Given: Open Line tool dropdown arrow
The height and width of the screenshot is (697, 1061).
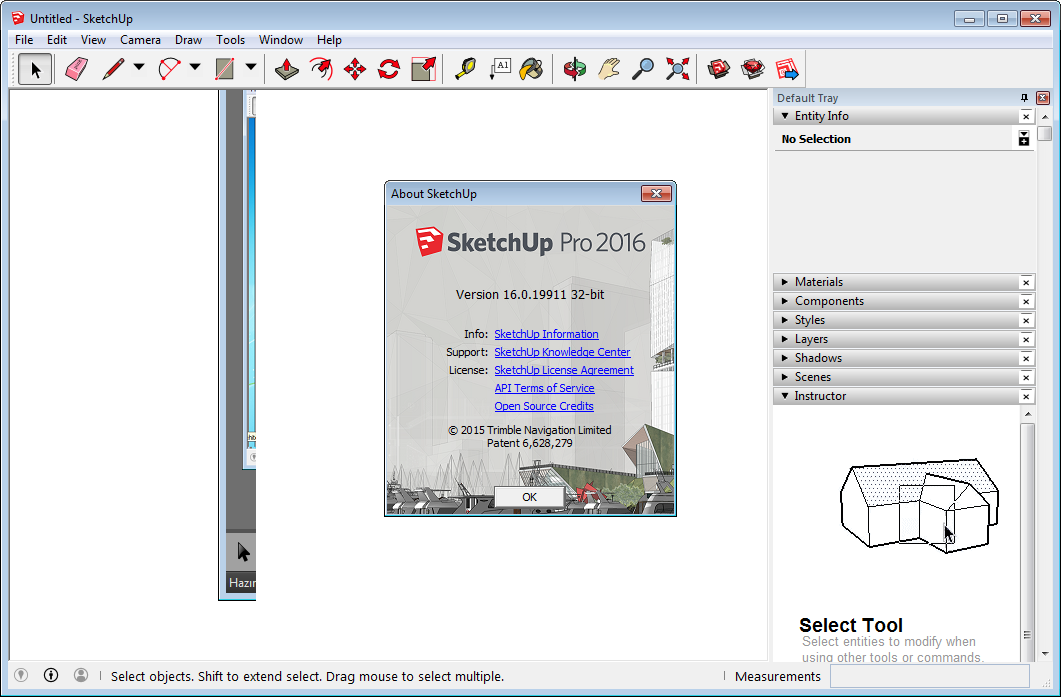Looking at the screenshot, I should point(139,67).
